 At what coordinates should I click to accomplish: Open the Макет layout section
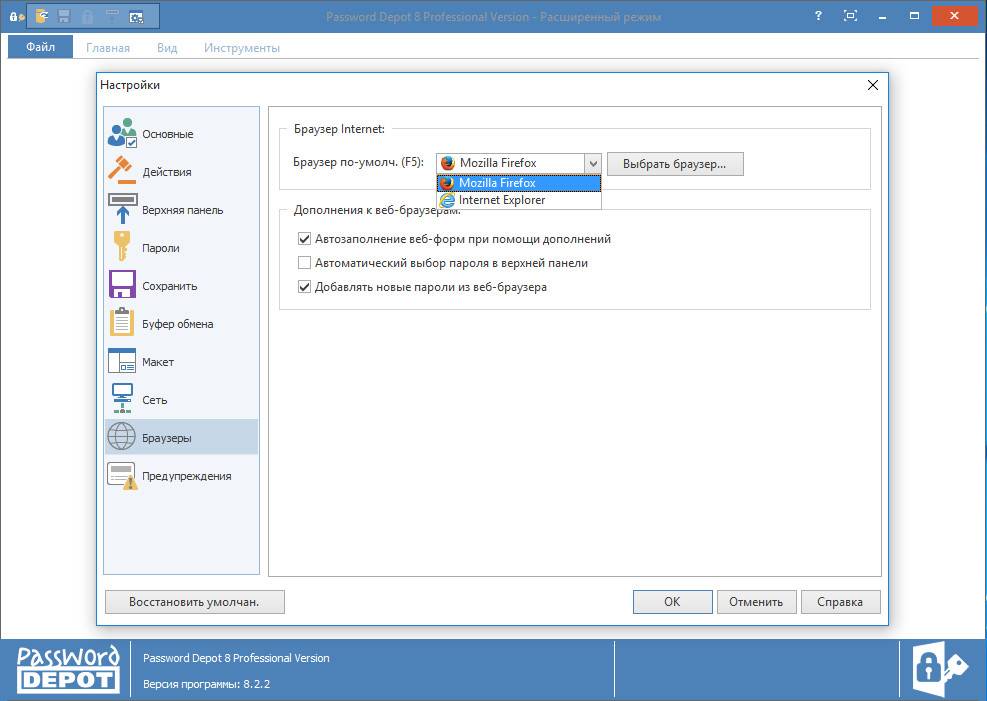pyautogui.click(x=181, y=362)
